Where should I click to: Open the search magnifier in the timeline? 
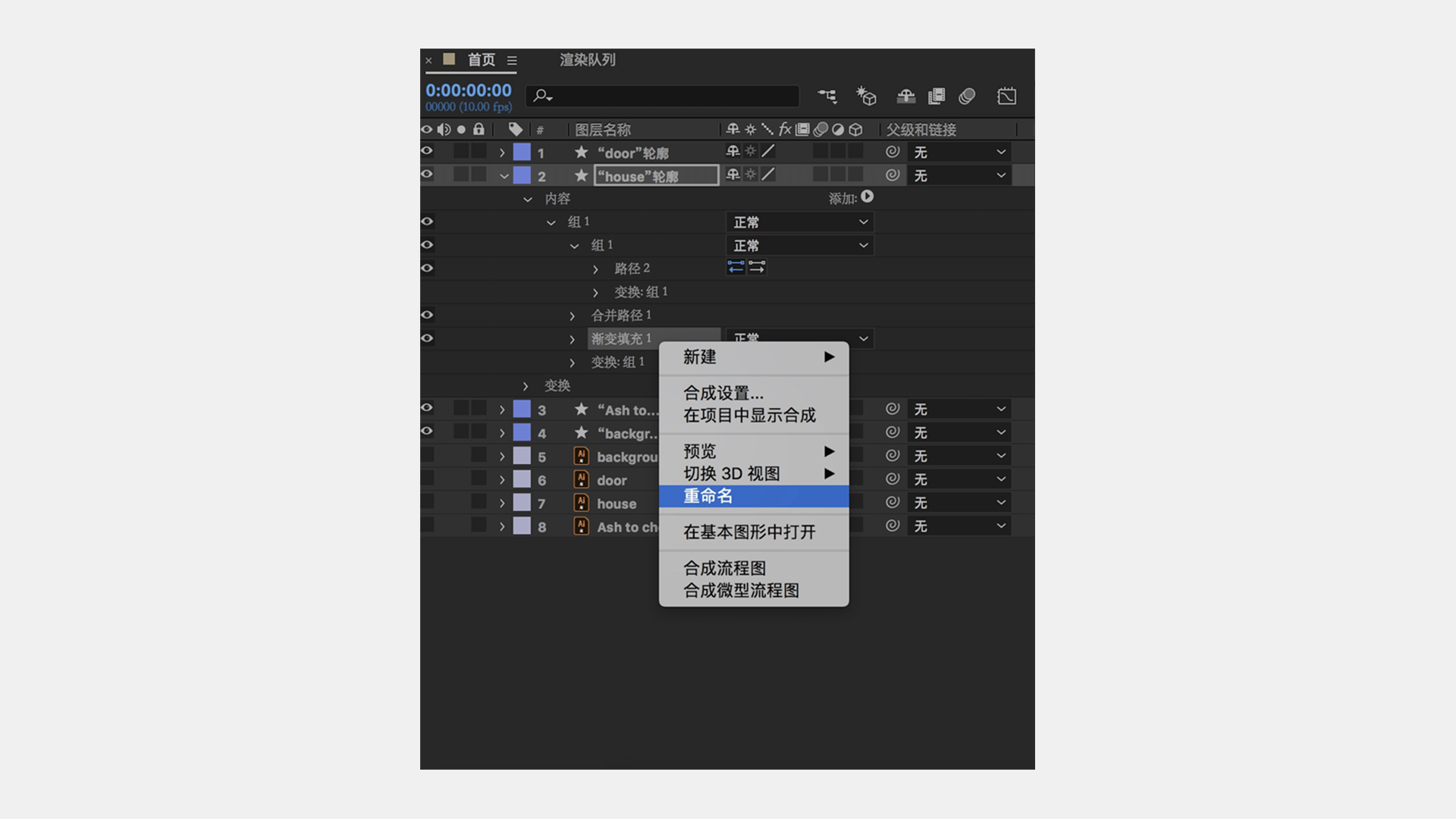pyautogui.click(x=540, y=96)
